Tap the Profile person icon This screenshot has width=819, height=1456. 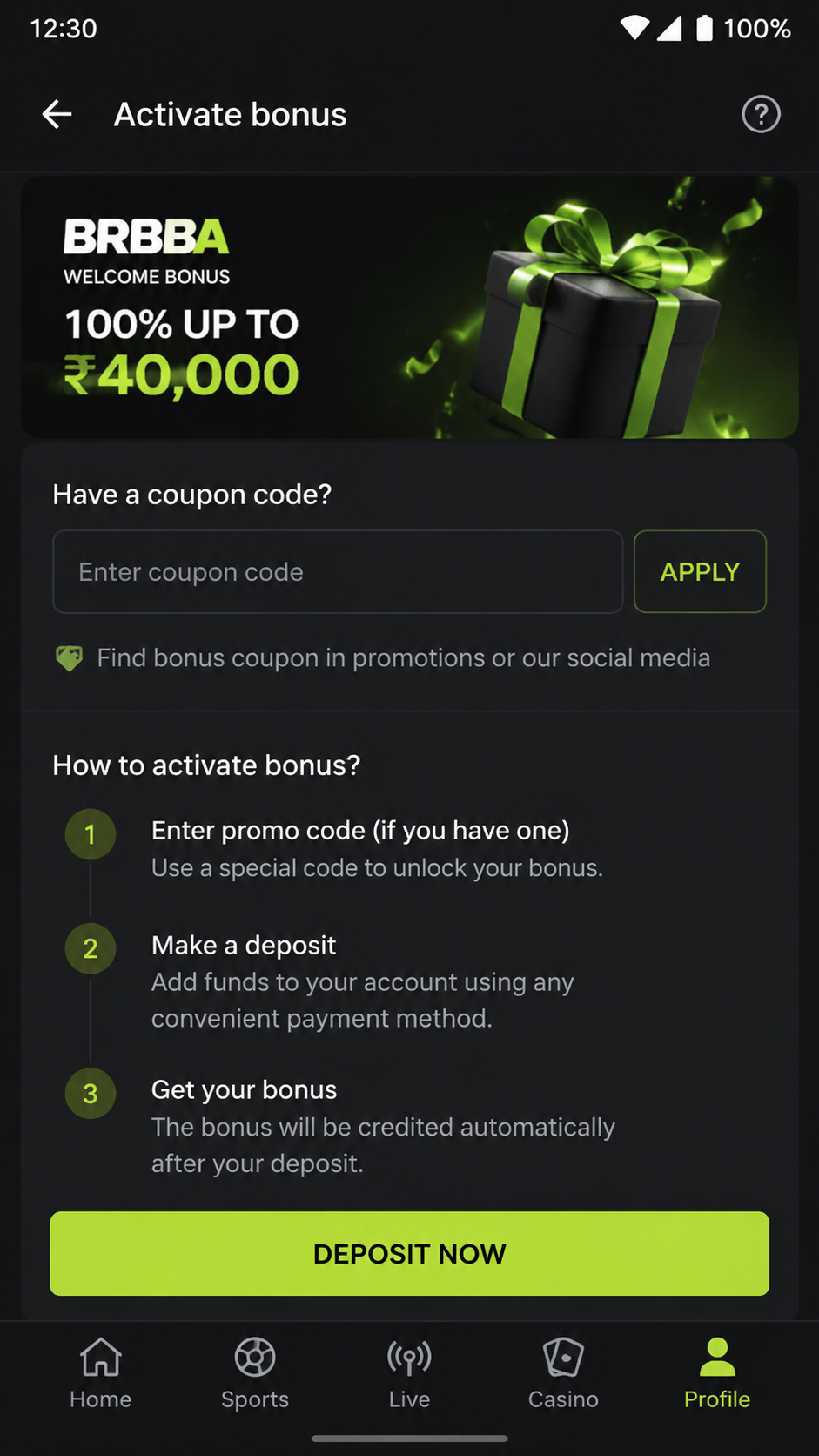point(717,1357)
